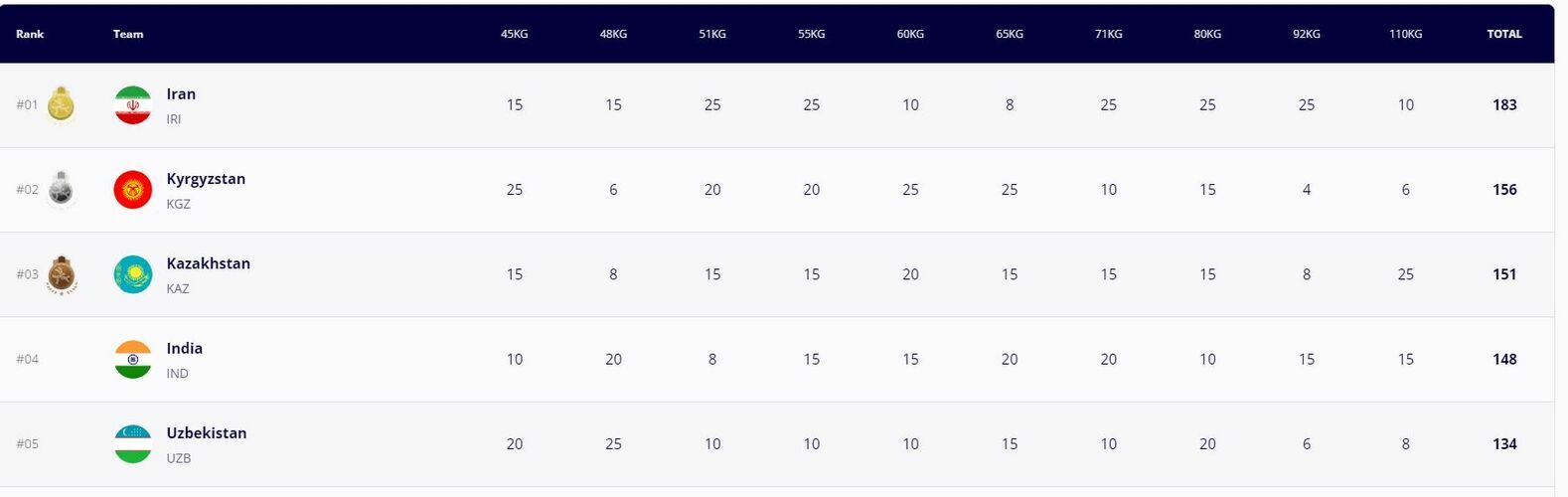
Task: Open the Iran team name link
Action: tap(181, 94)
